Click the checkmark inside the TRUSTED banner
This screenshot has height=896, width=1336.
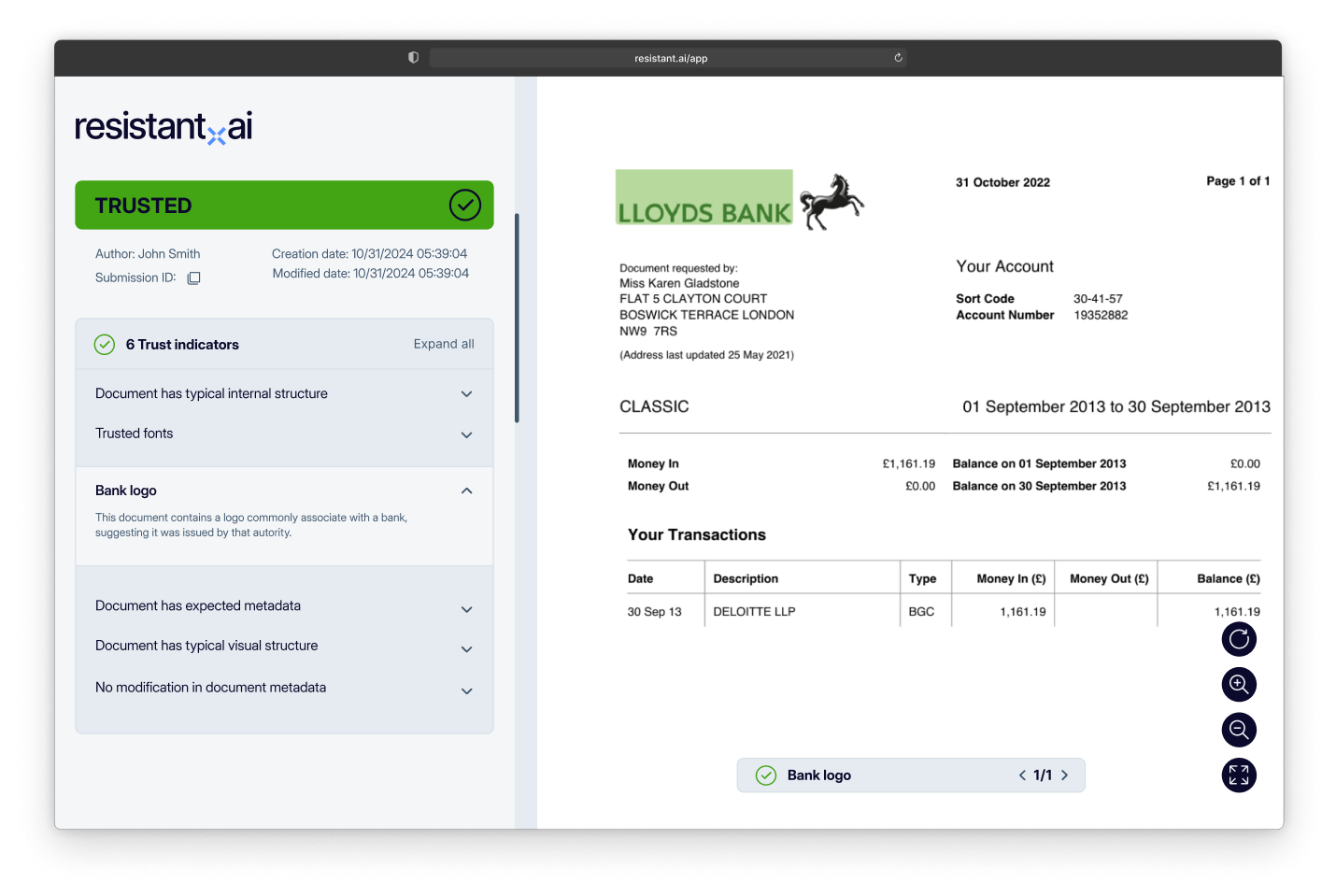tap(465, 205)
